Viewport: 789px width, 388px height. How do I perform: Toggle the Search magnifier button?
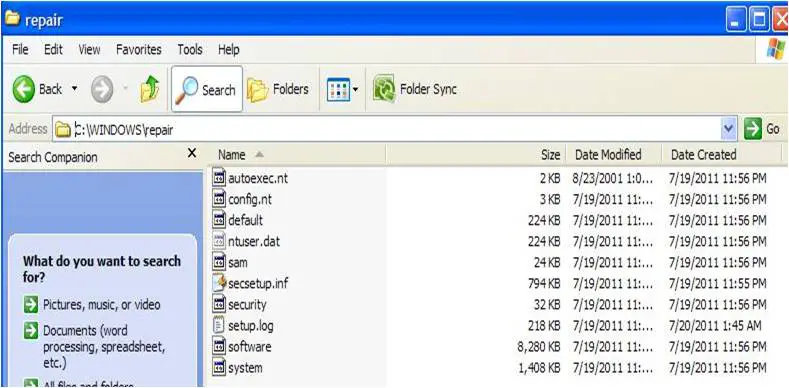(x=207, y=89)
